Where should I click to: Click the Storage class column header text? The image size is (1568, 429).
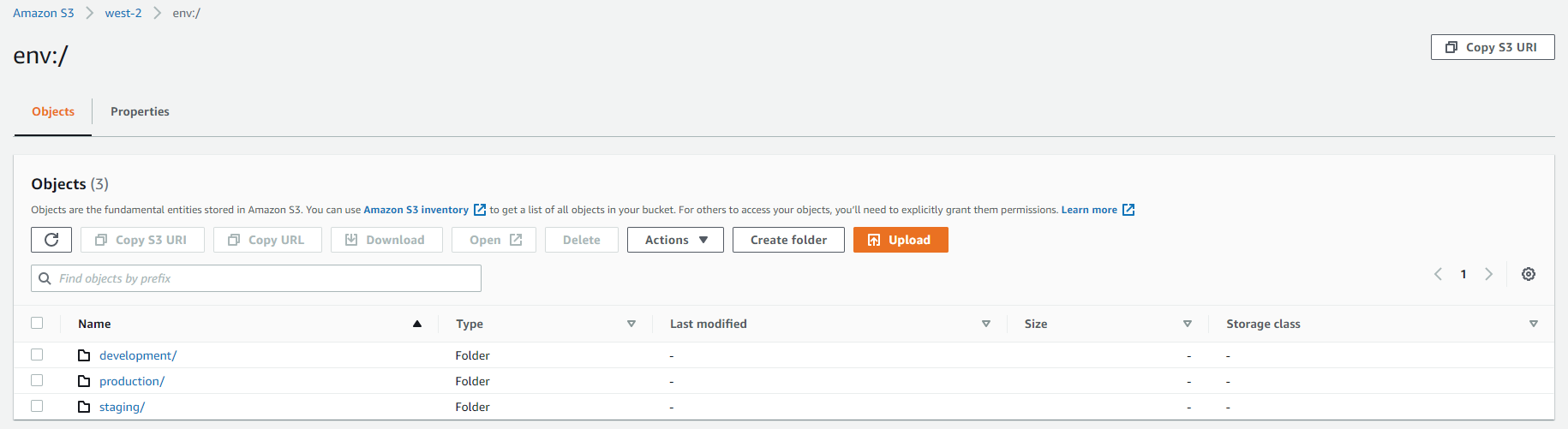click(x=1263, y=324)
